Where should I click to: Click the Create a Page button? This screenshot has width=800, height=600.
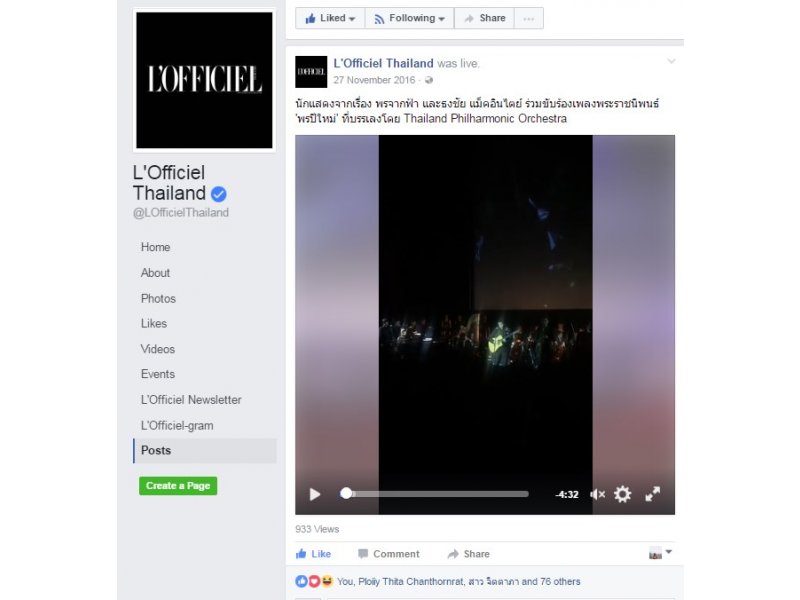click(x=178, y=486)
